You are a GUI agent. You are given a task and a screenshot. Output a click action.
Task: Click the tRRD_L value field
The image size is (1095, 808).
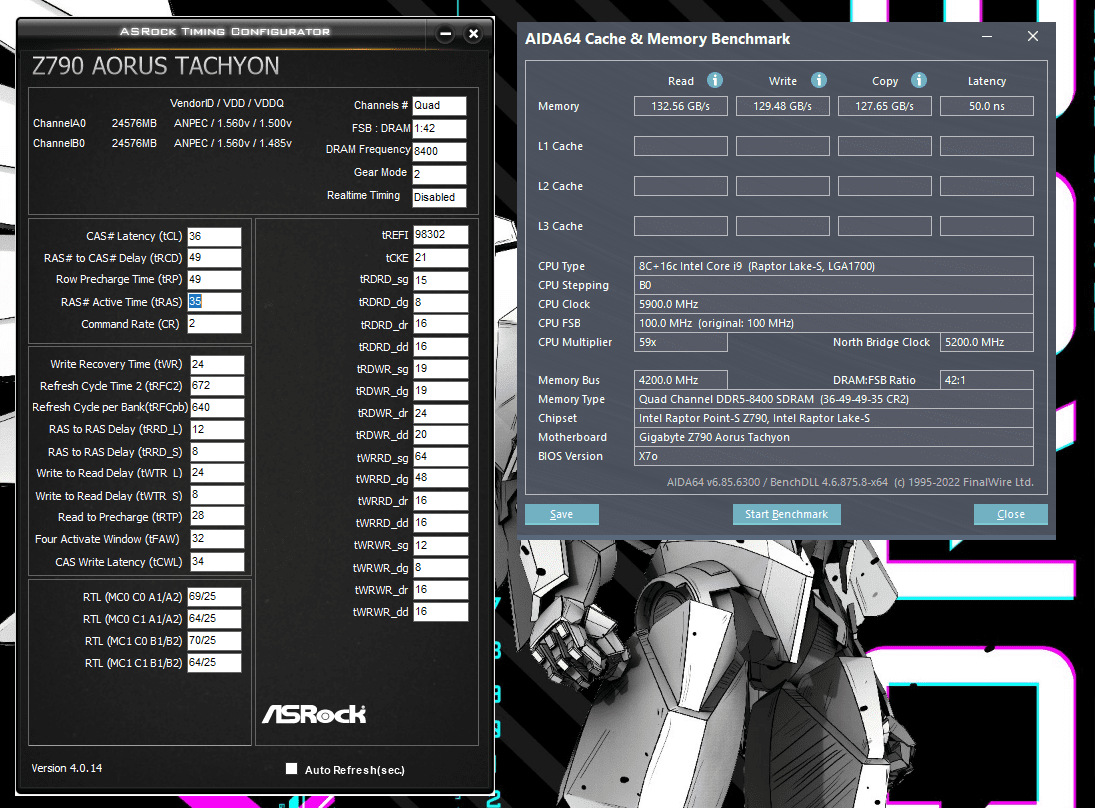217,429
